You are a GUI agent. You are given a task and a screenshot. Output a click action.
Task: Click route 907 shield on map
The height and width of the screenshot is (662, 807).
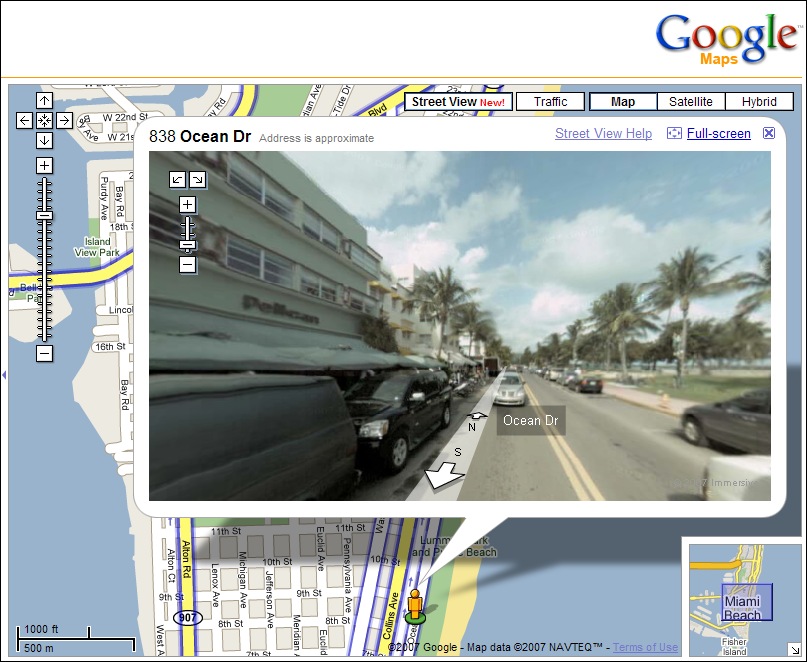187,617
